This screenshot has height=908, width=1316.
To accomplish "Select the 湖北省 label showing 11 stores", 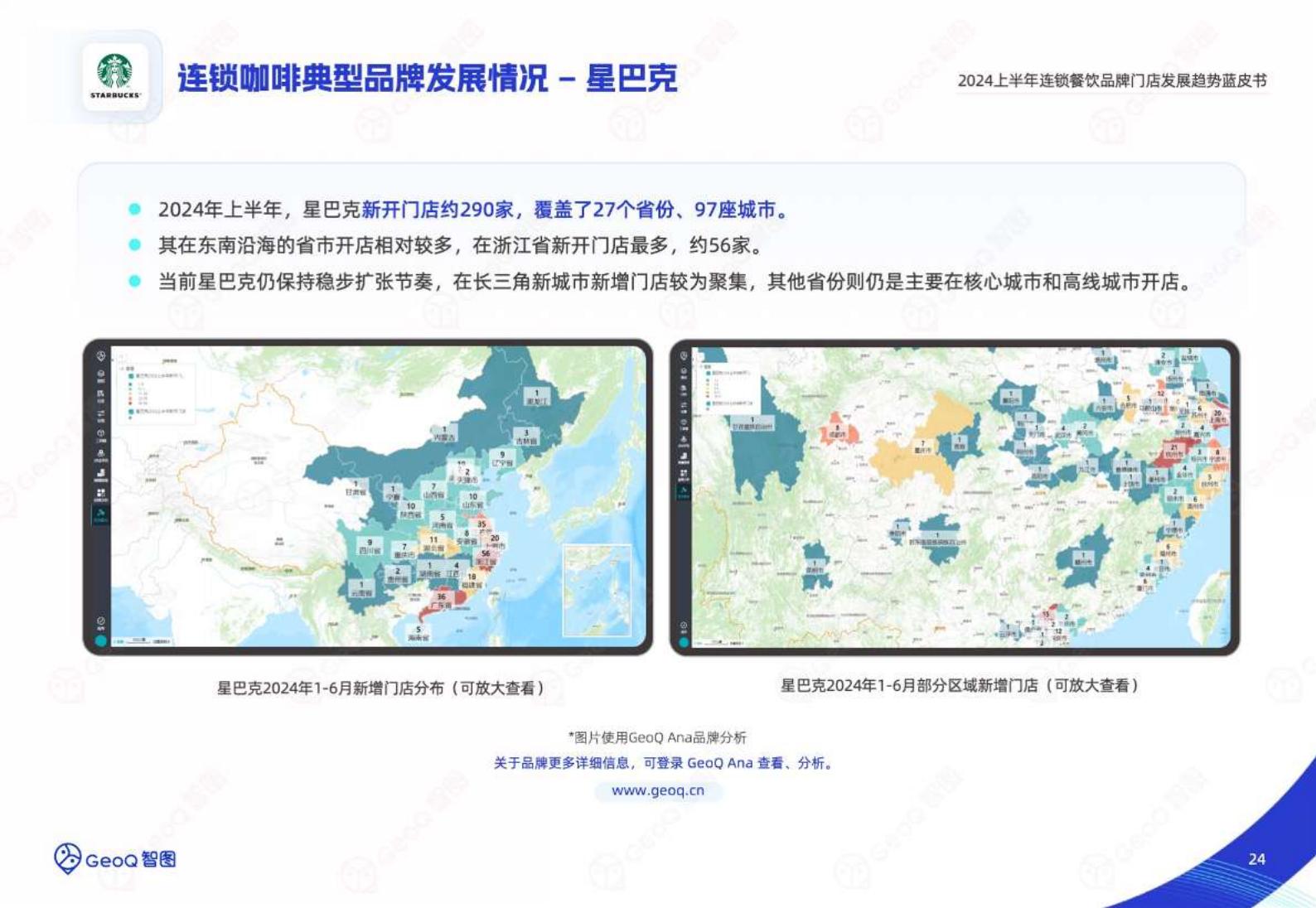I will click(433, 543).
